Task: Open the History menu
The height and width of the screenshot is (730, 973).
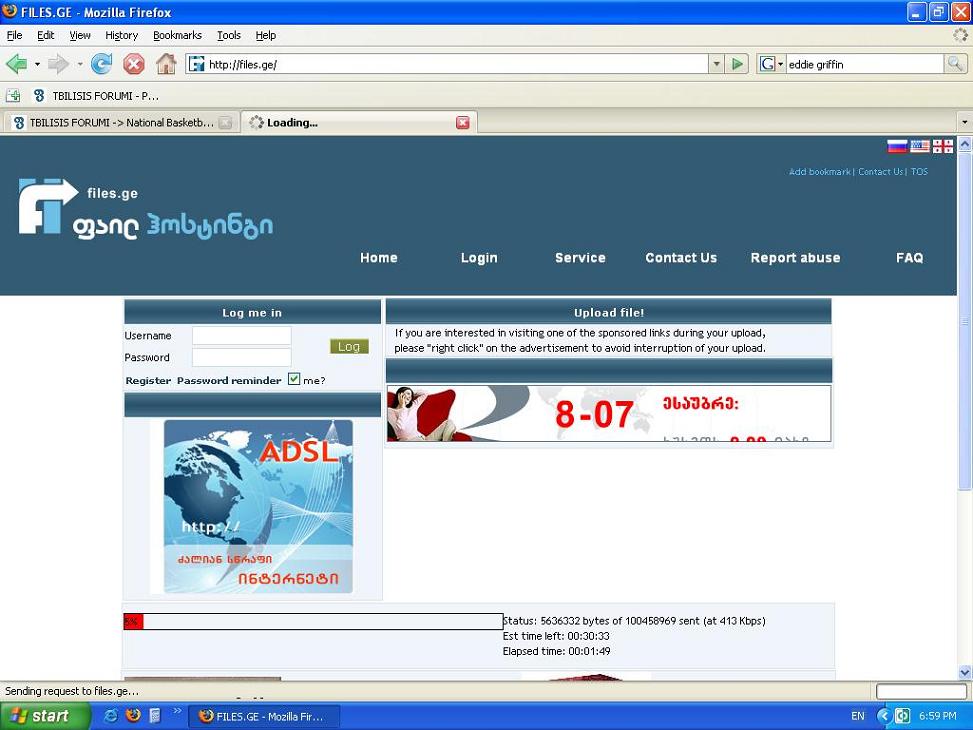Action: pyautogui.click(x=121, y=35)
